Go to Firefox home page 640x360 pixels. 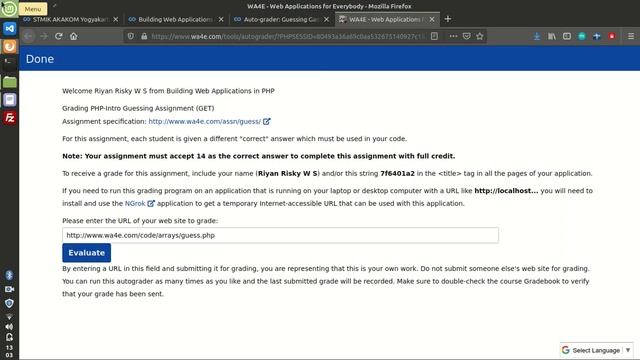73,36
